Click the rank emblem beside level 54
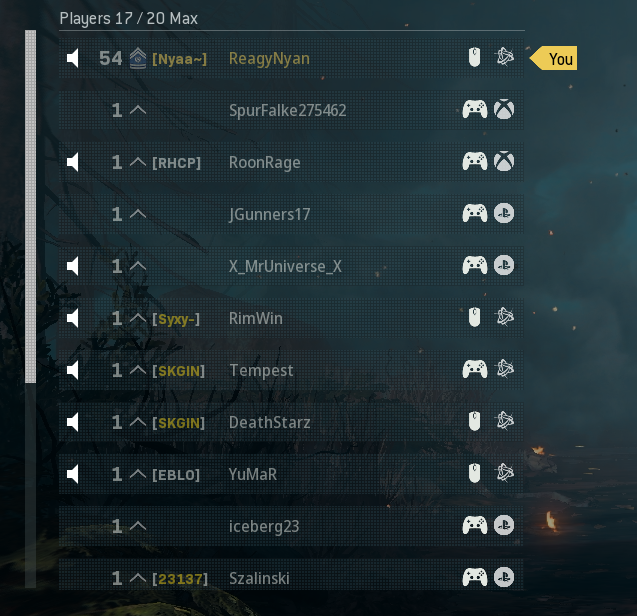This screenshot has width=637, height=616. click(x=138, y=58)
